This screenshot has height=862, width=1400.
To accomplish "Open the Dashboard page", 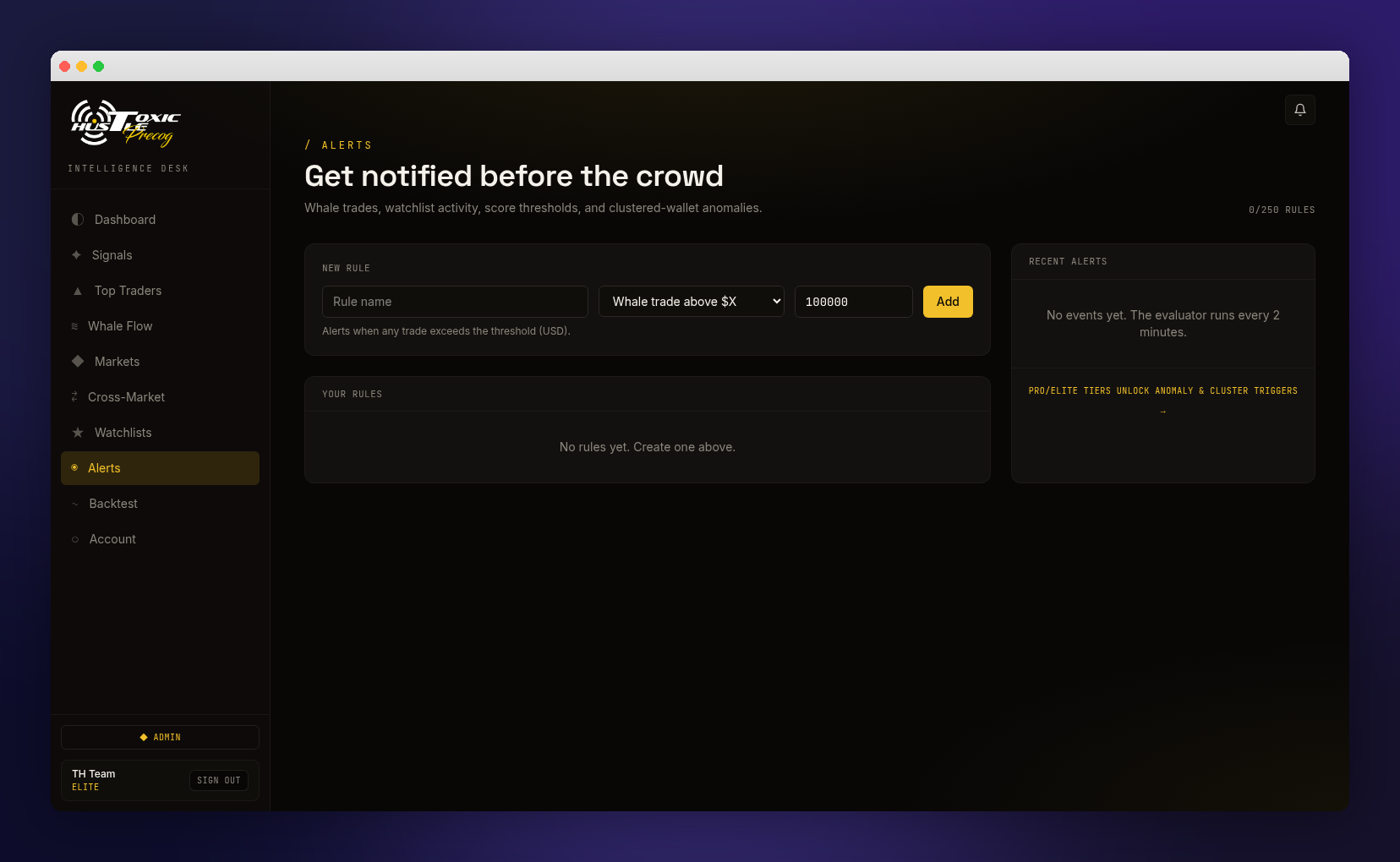I will (160, 220).
